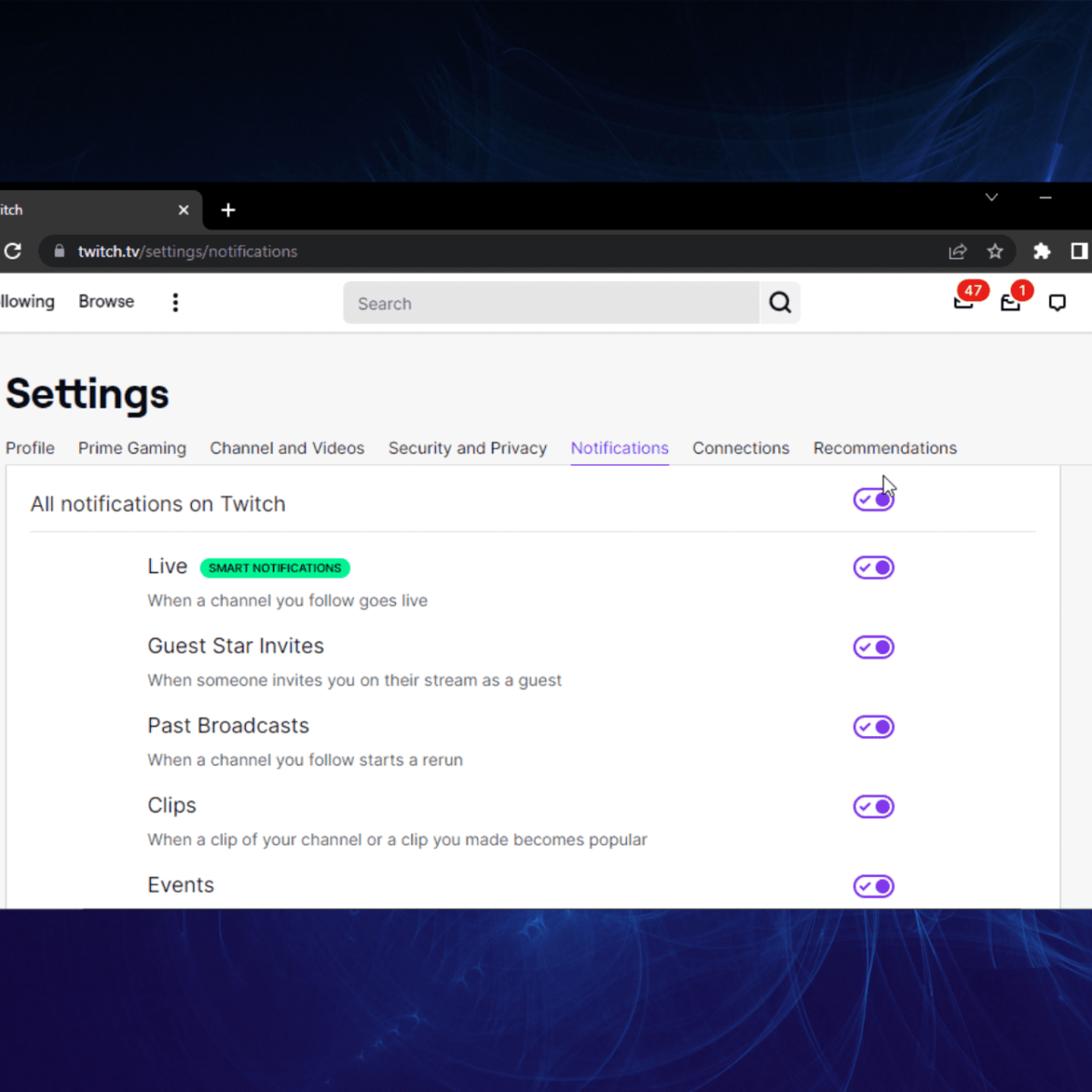This screenshot has width=1092, height=1092.
Task: Click 'When someone invites you on their stream' text
Action: click(x=355, y=681)
